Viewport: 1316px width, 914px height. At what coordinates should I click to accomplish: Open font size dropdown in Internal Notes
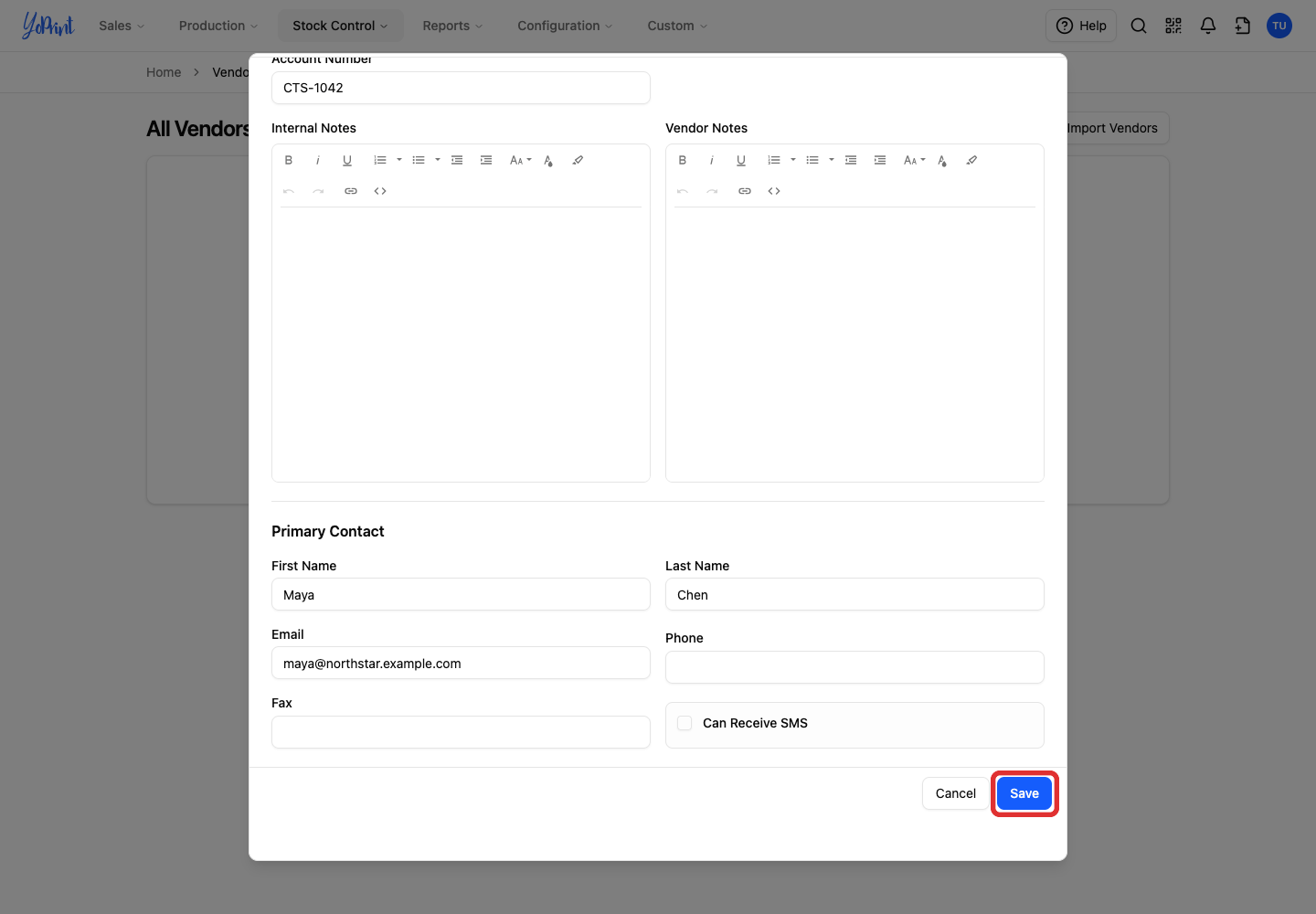point(521,160)
